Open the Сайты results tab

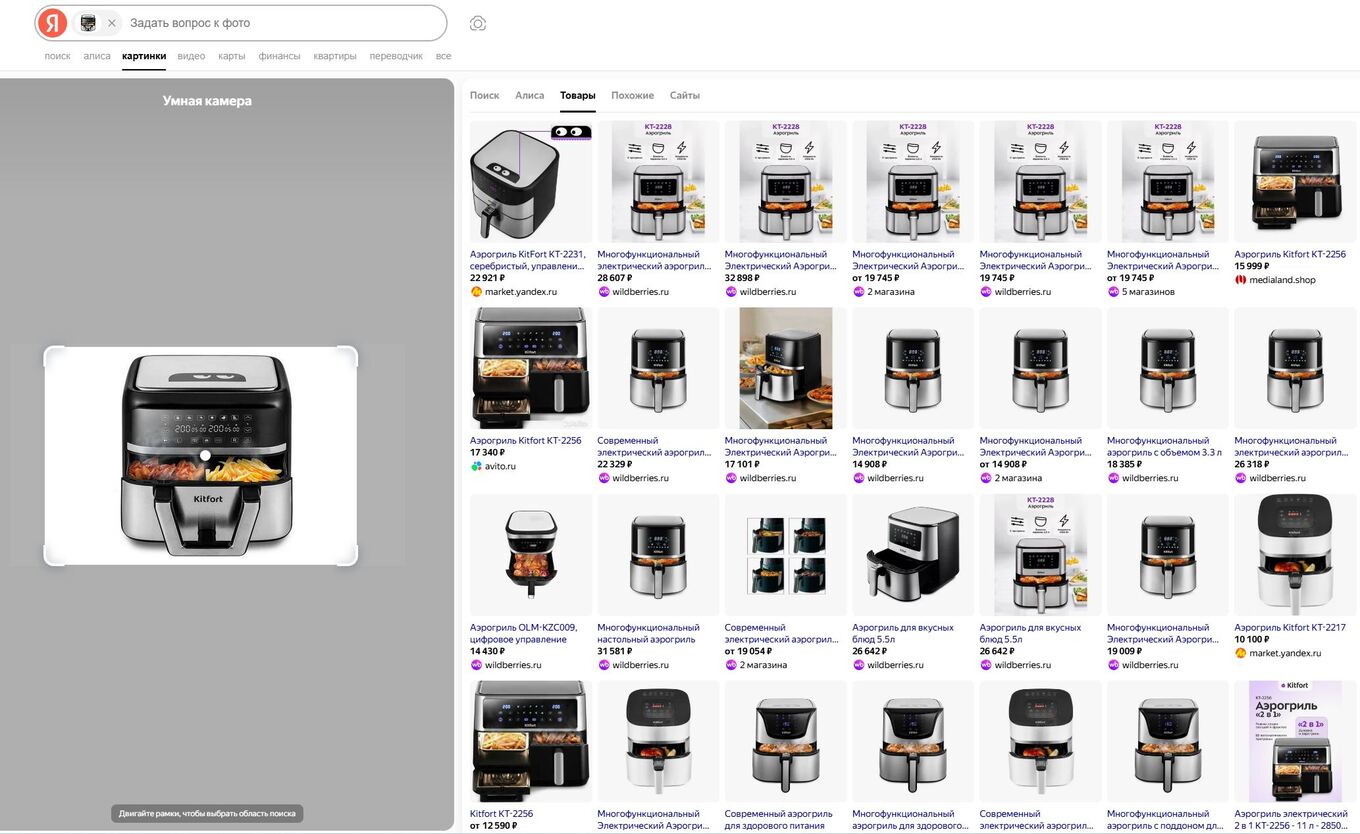click(x=685, y=96)
